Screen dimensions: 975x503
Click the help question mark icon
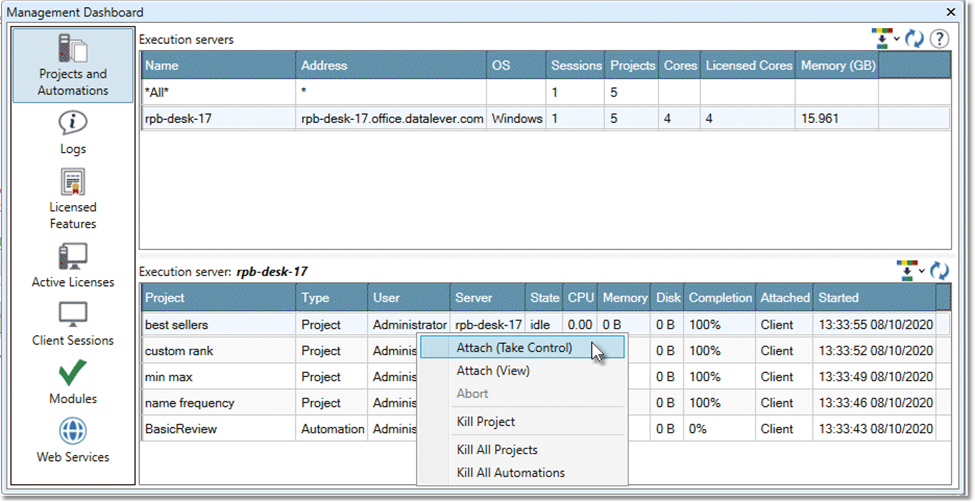939,39
